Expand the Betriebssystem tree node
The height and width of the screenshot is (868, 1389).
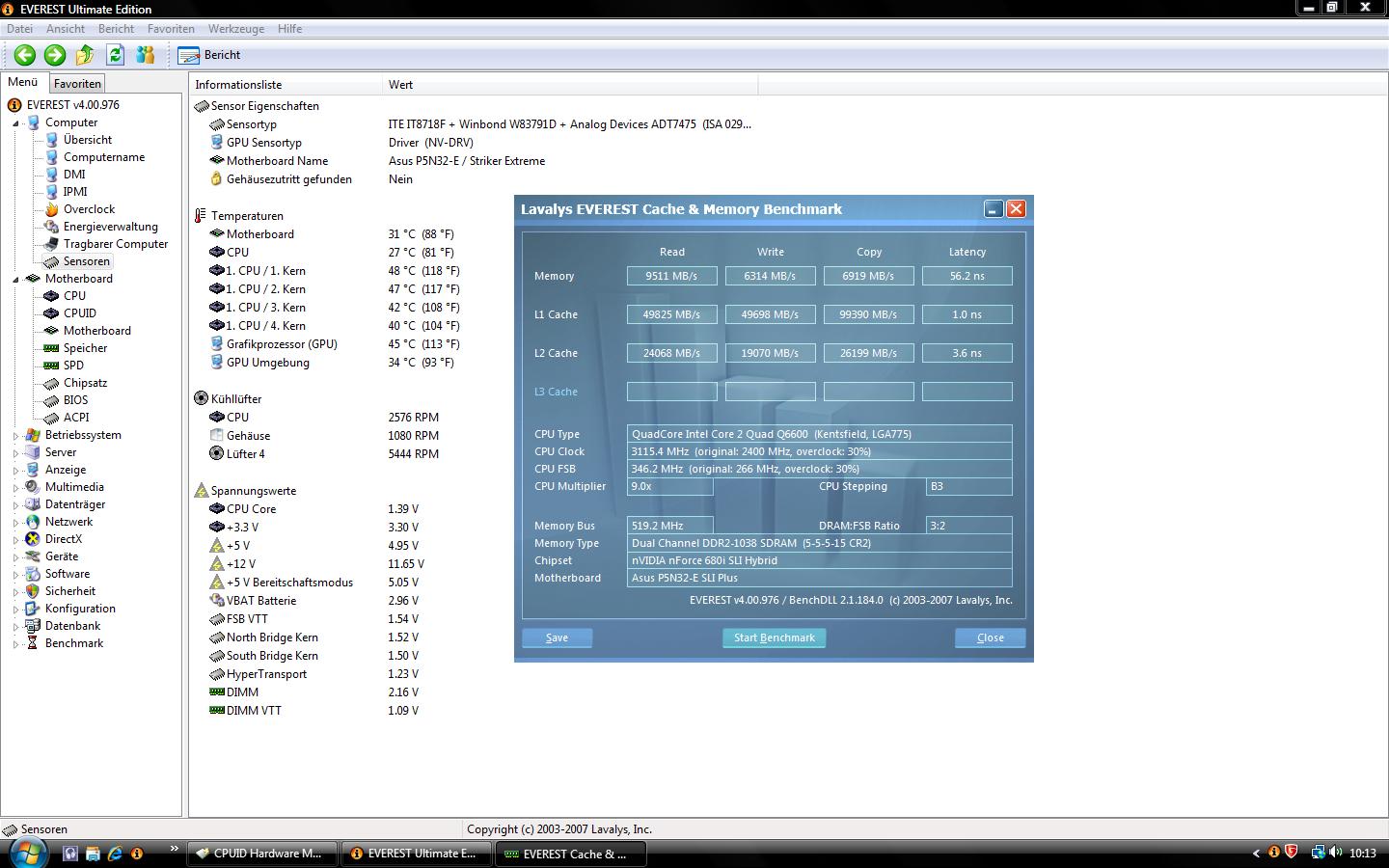(x=15, y=436)
